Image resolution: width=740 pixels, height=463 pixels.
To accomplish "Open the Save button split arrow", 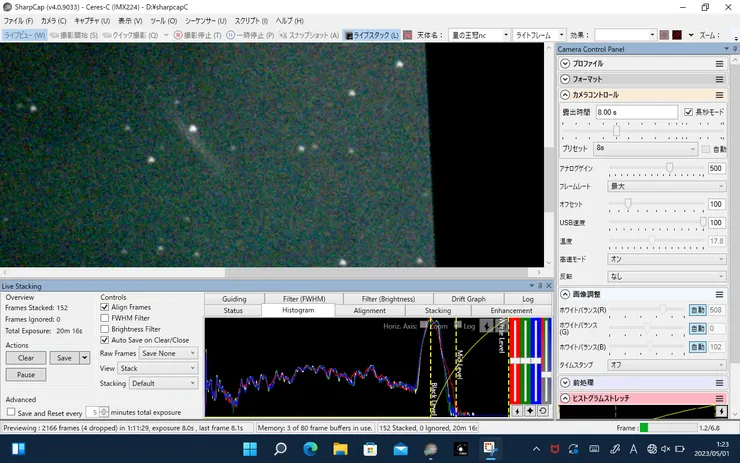I will (x=84, y=358).
